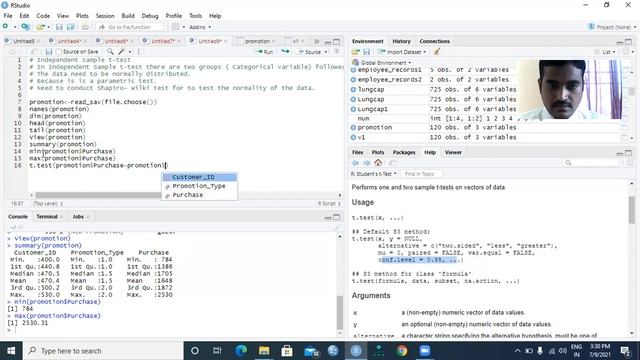This screenshot has height=360, width=640.
Task: Switch to the Packages tab
Action: [x=404, y=153]
